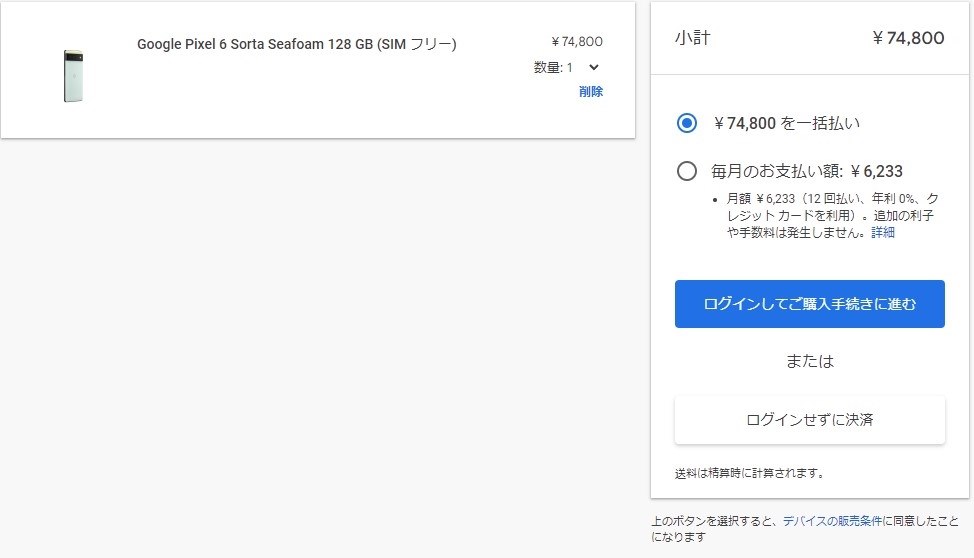
Task: Select the 毎月のお支払い額 radio button
Action: point(686,171)
